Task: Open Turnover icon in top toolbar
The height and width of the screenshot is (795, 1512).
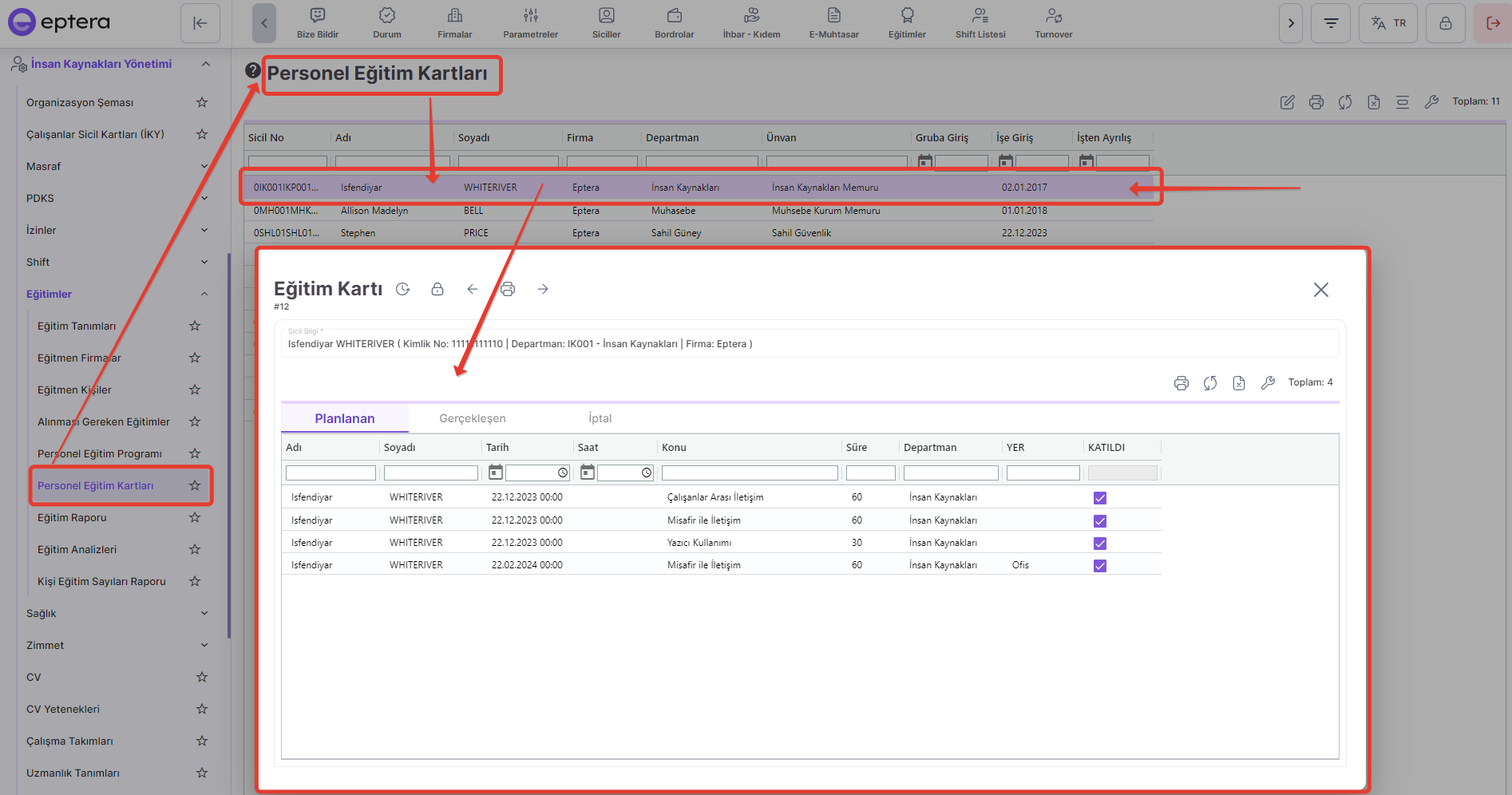Action: pos(1053,23)
